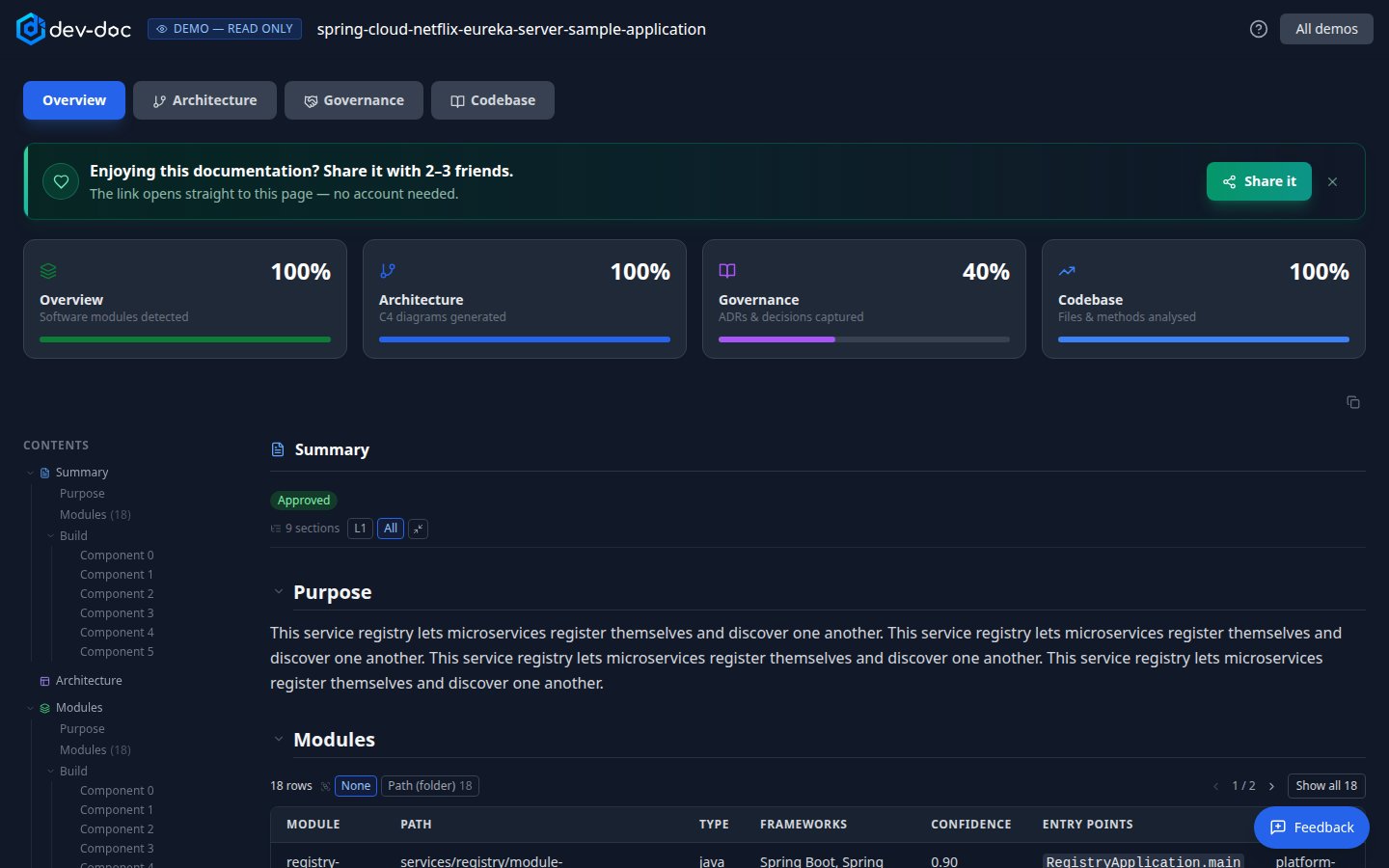Switch to the Overview tab

click(74, 100)
